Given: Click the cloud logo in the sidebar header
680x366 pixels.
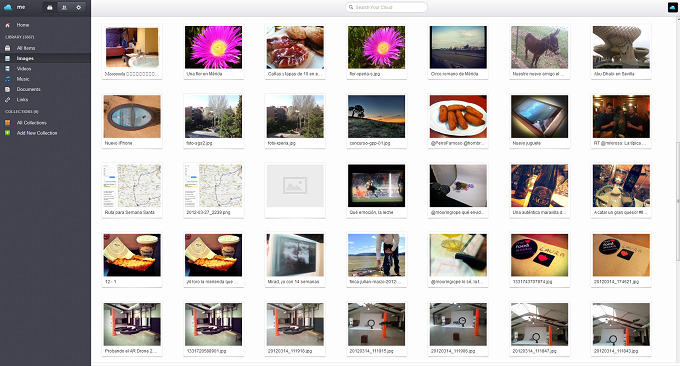Looking at the screenshot, I should [x=8, y=7].
